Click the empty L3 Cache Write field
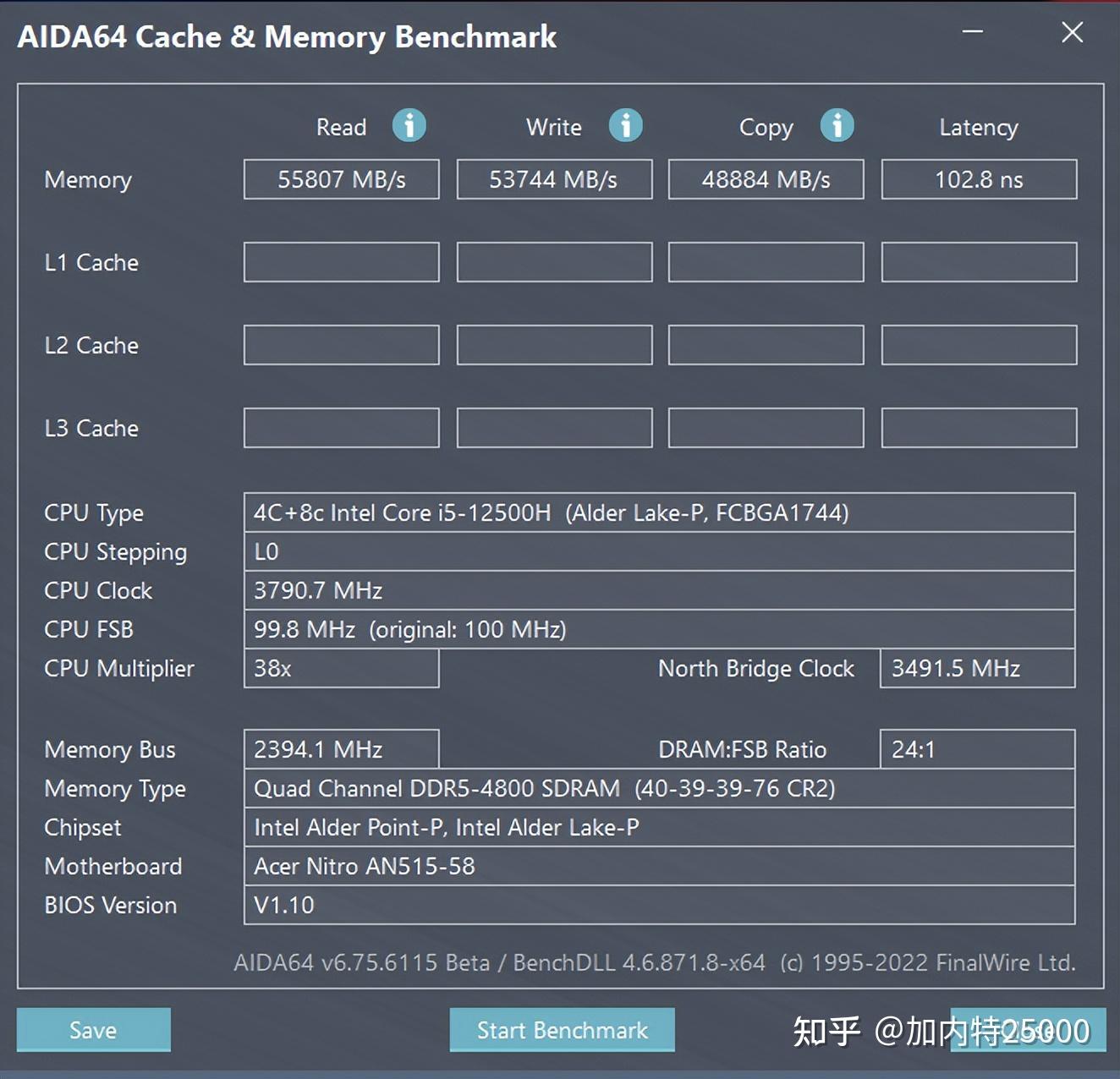This screenshot has height=1079, width=1120. click(554, 428)
